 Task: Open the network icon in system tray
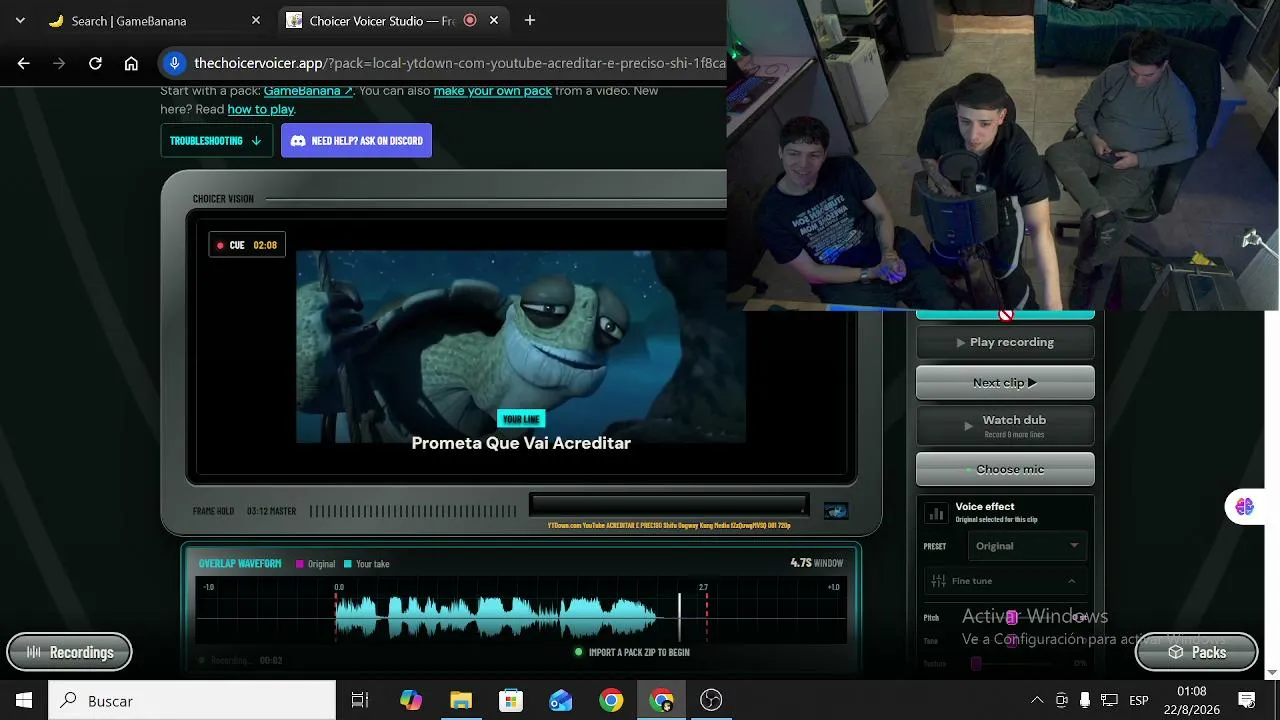(1109, 700)
